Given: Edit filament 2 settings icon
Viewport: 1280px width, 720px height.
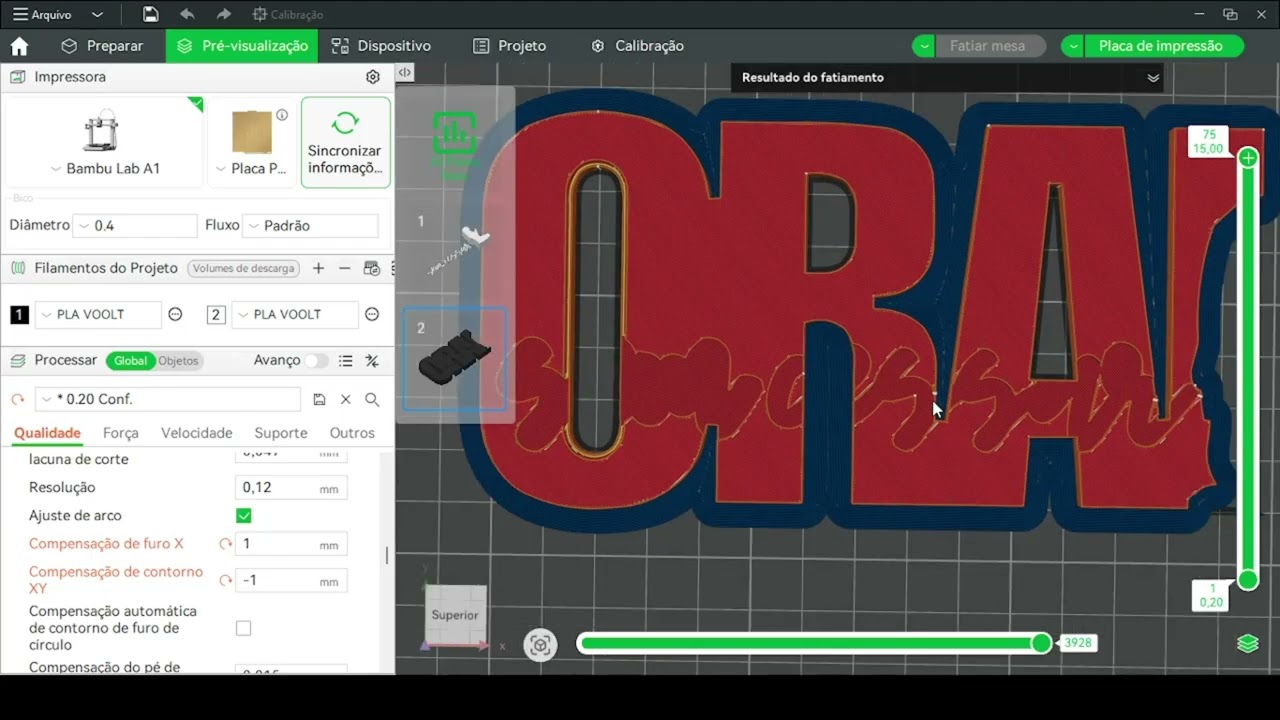Looking at the screenshot, I should (x=372, y=315).
